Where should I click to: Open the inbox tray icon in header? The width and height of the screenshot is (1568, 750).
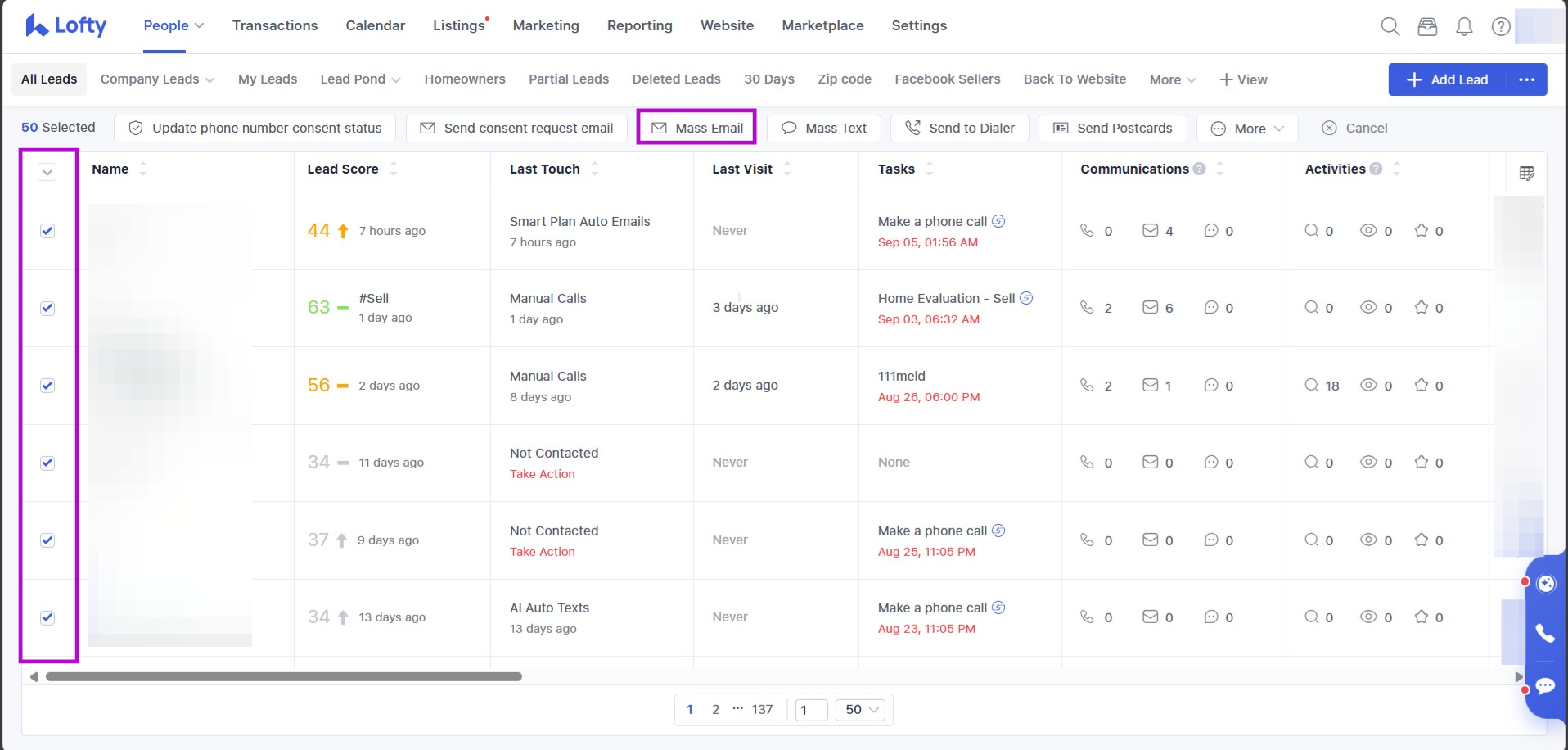pos(1427,26)
